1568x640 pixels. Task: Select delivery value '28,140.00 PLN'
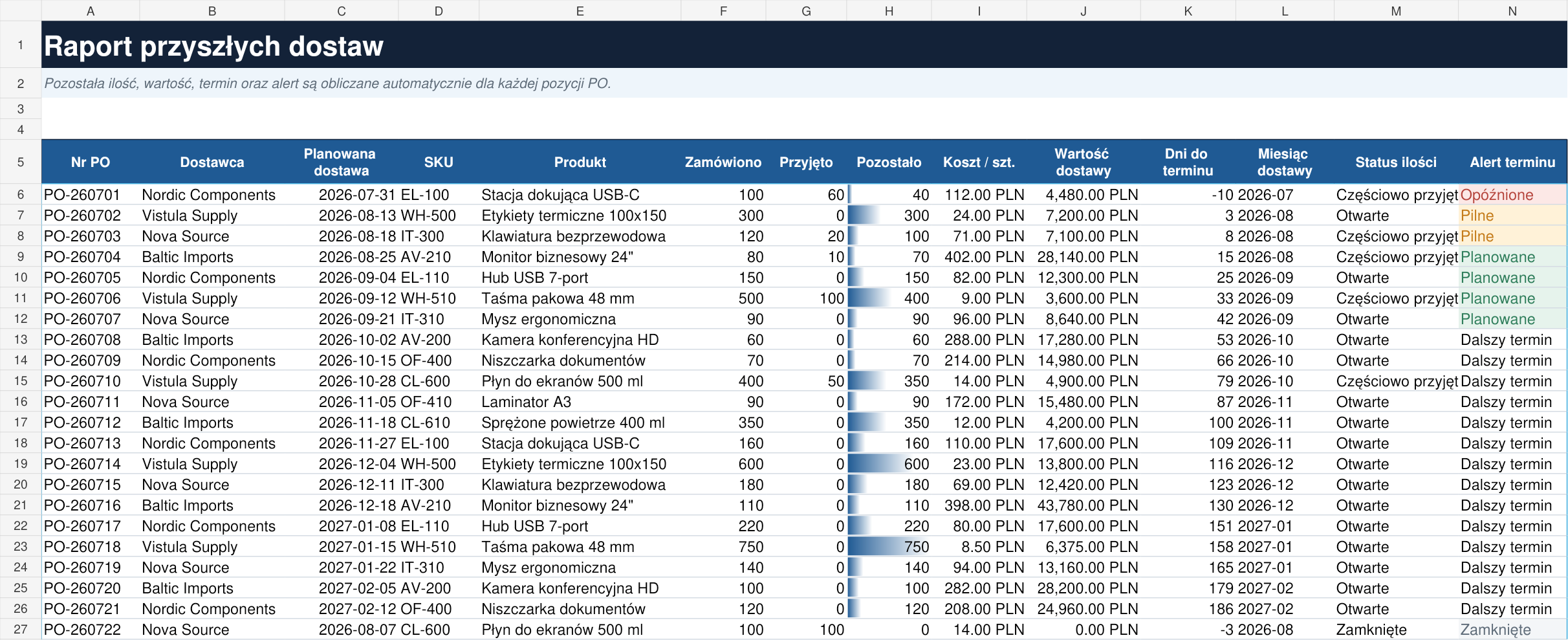coord(1083,257)
